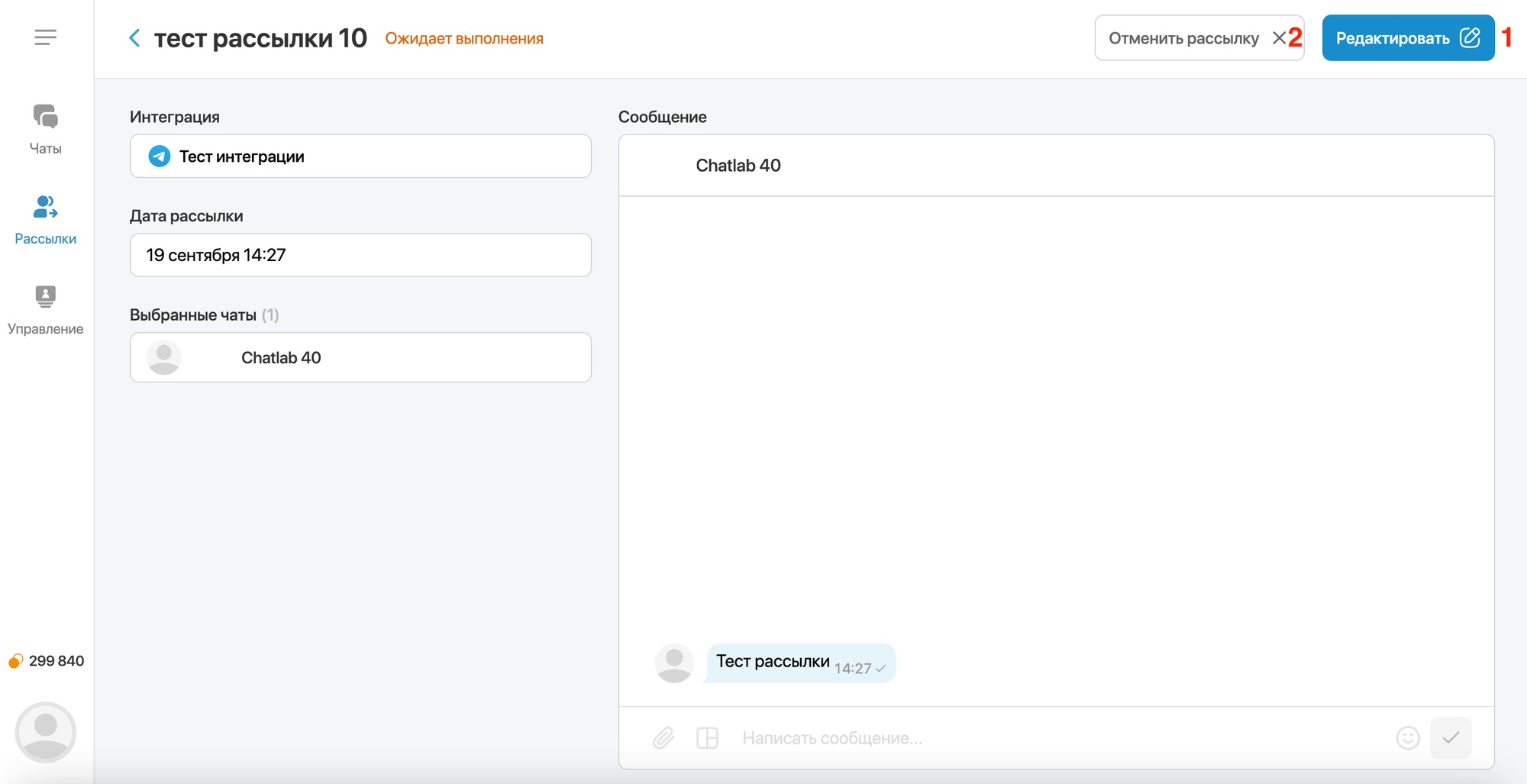
Task: Click the pencil edit icon in Редактировать
Action: 1470,37
